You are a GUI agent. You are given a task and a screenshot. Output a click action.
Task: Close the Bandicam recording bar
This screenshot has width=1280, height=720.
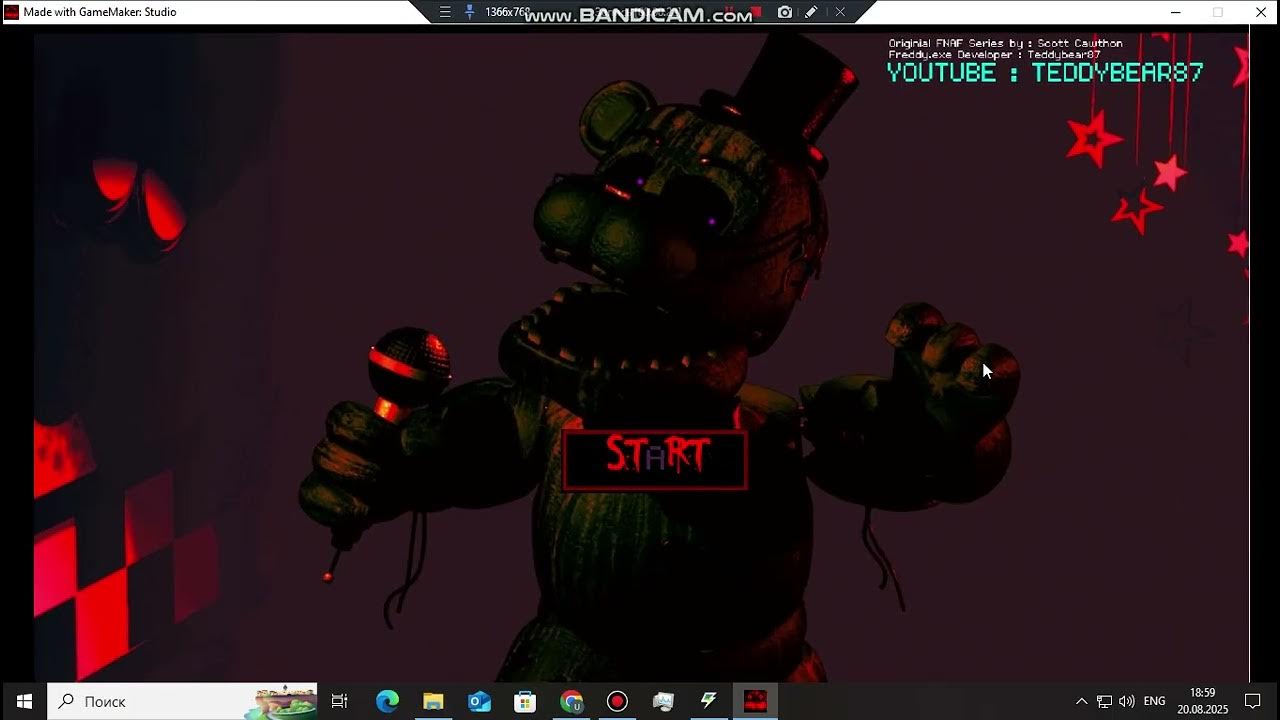click(840, 12)
